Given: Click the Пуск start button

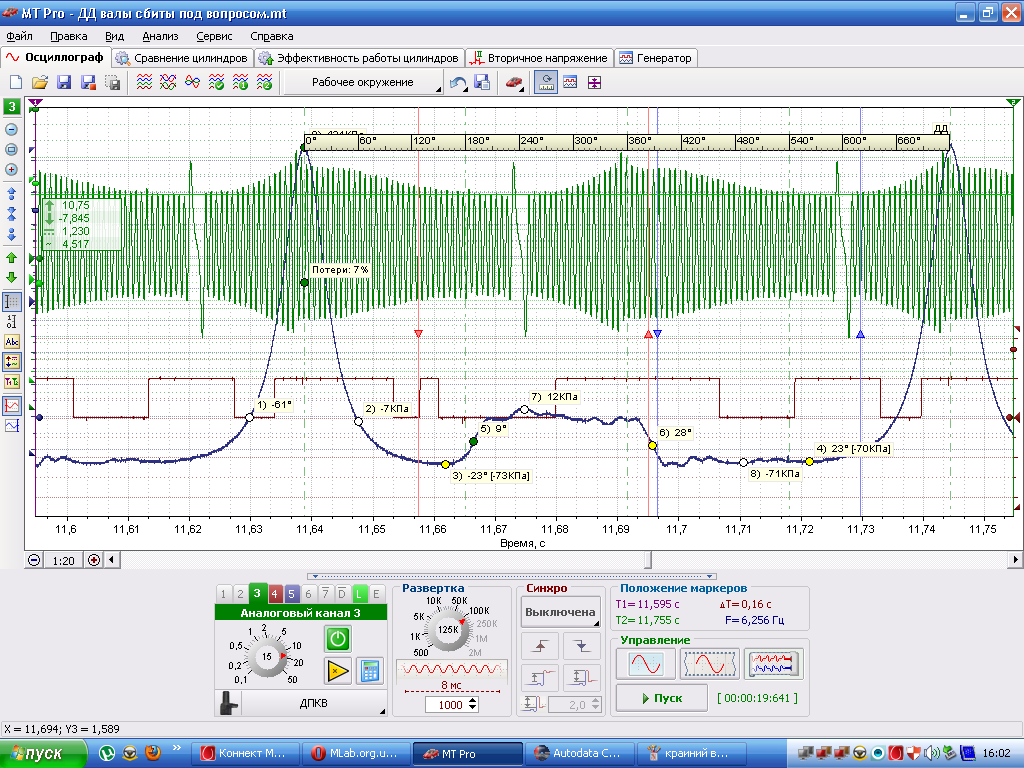Looking at the screenshot, I should pos(662,698).
